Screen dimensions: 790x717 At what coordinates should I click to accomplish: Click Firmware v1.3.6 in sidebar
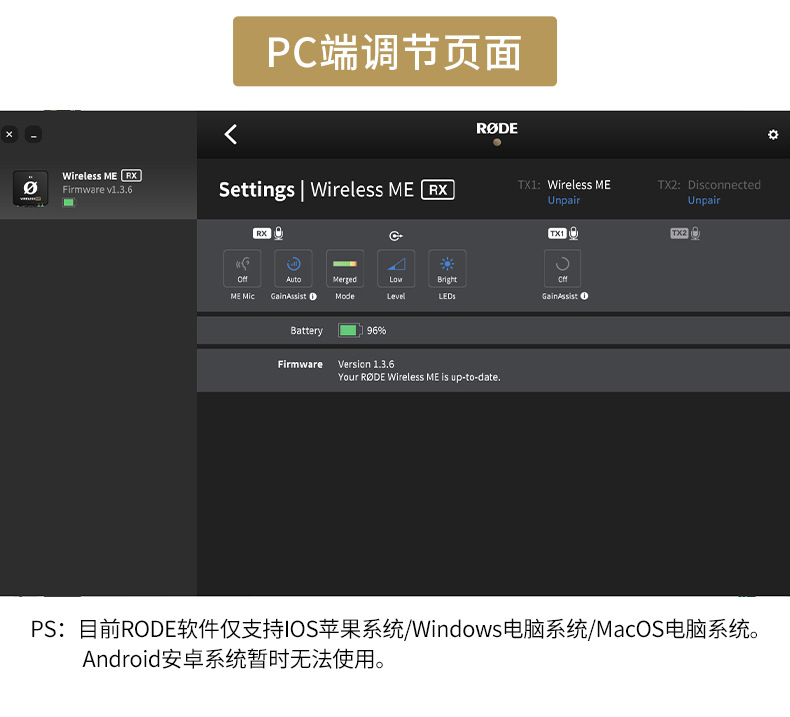coord(97,189)
